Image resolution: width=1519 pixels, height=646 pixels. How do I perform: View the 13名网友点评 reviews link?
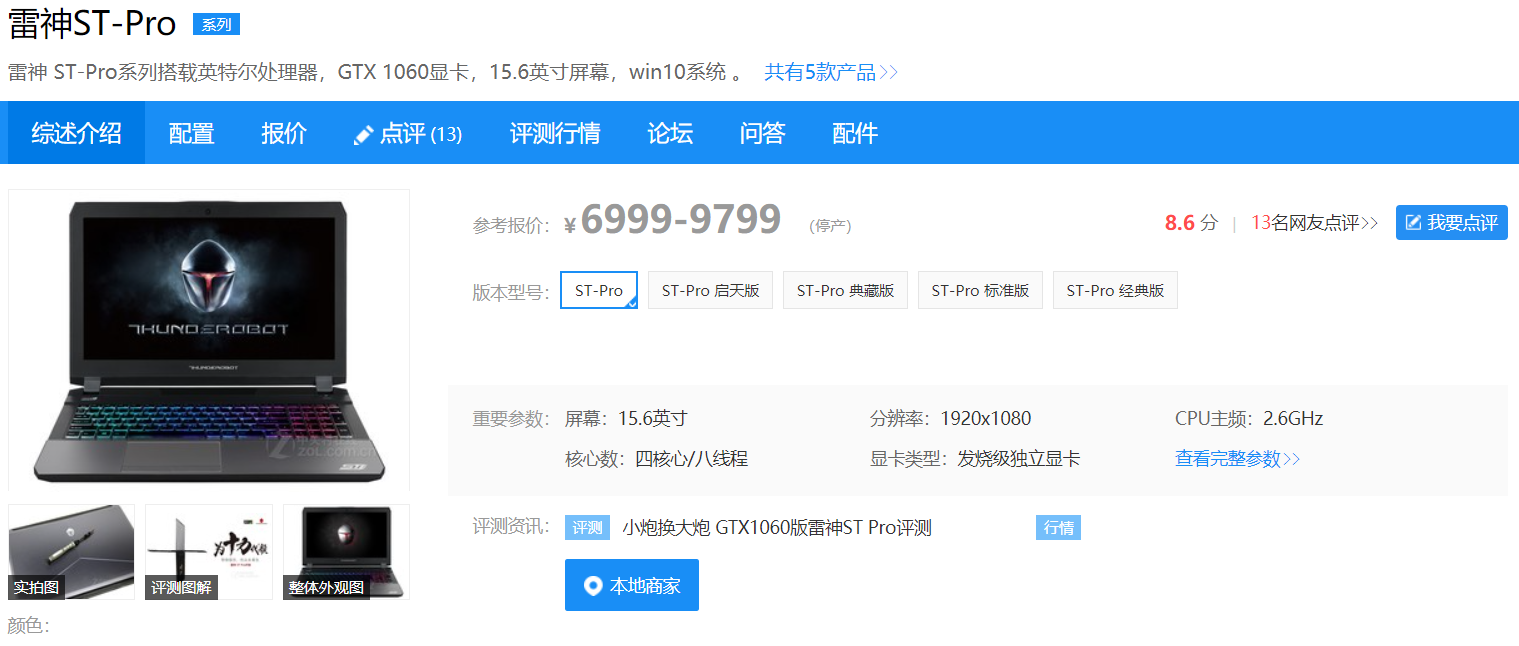[x=1315, y=223]
